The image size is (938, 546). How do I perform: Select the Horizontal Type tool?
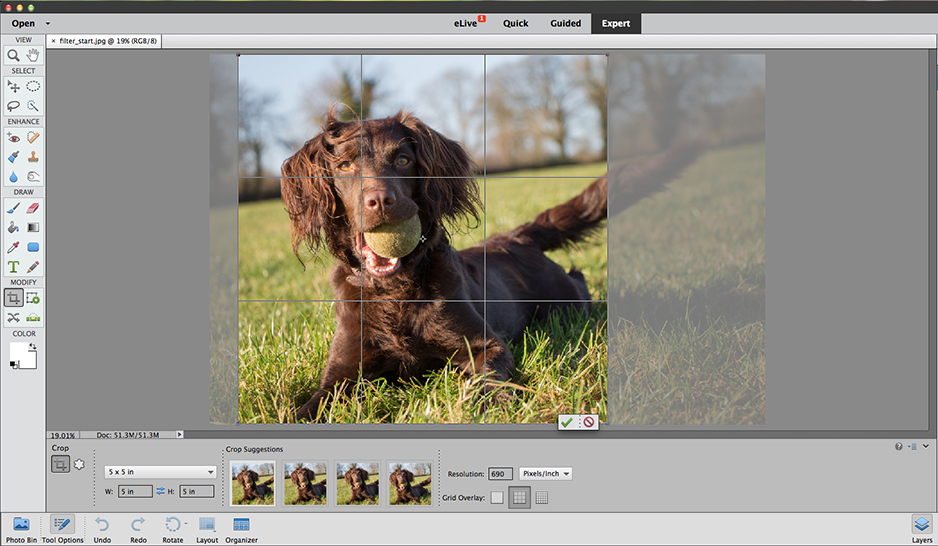click(x=13, y=267)
